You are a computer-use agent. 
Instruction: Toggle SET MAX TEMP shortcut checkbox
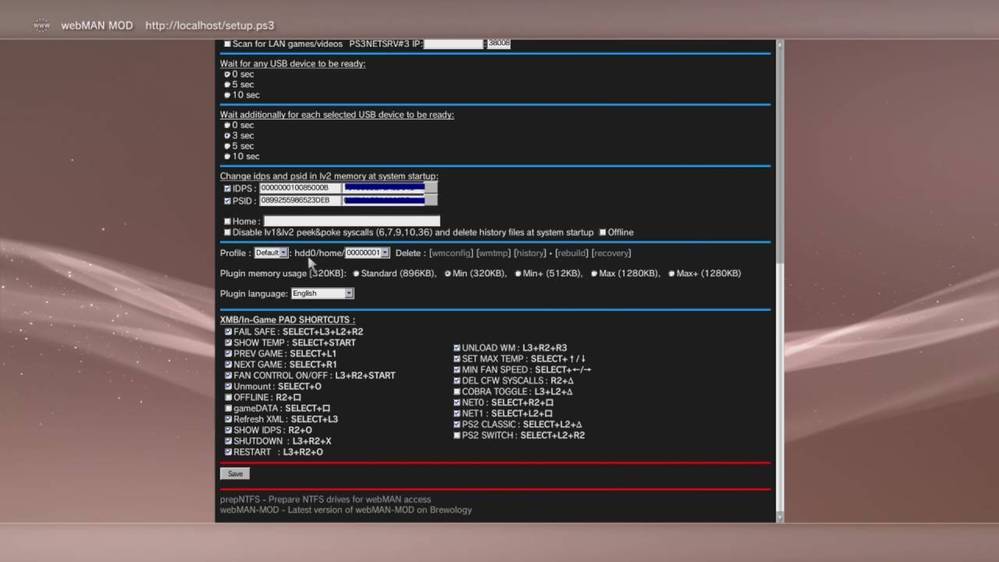(x=457, y=359)
